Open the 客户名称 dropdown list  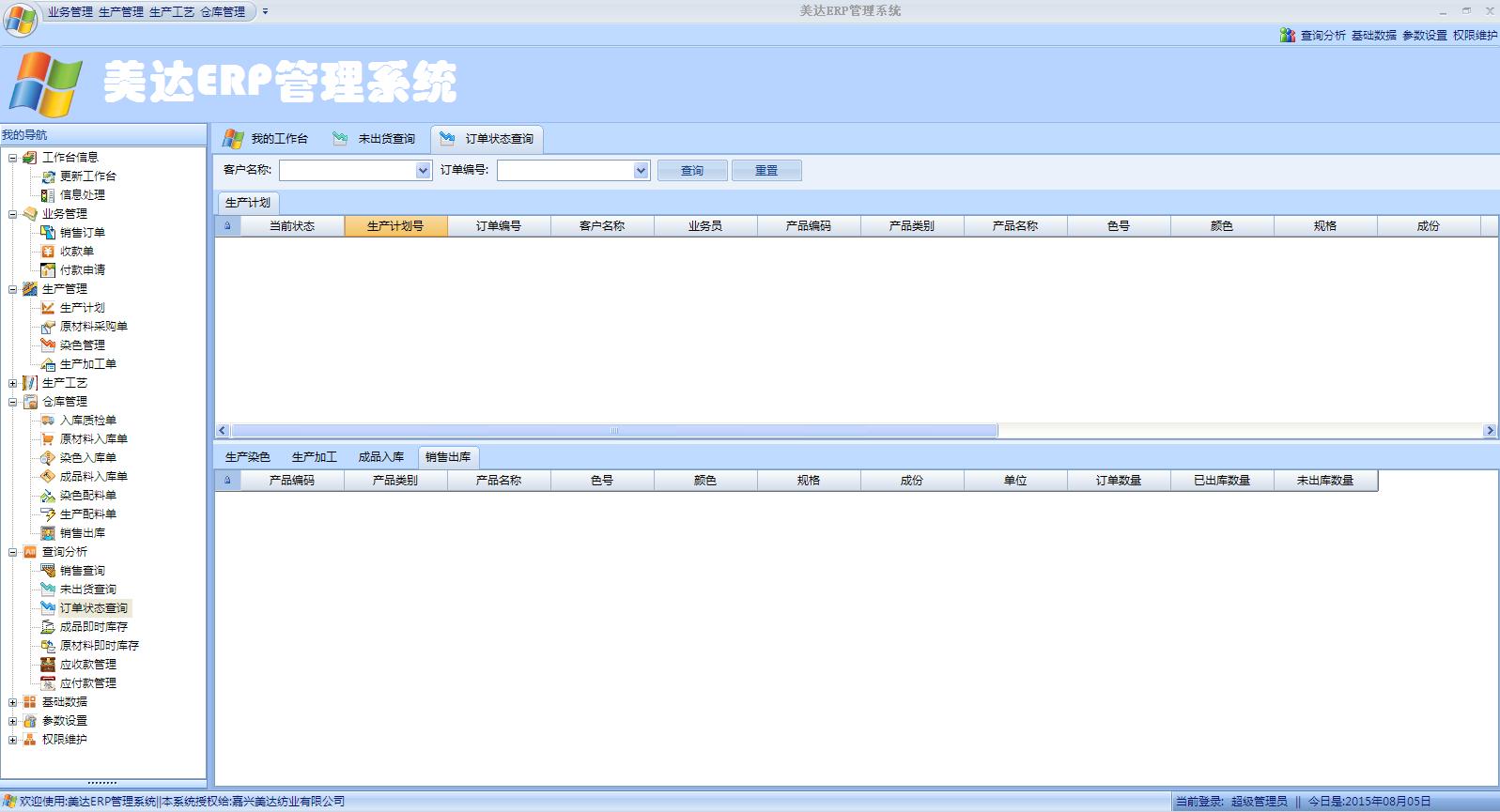(423, 171)
